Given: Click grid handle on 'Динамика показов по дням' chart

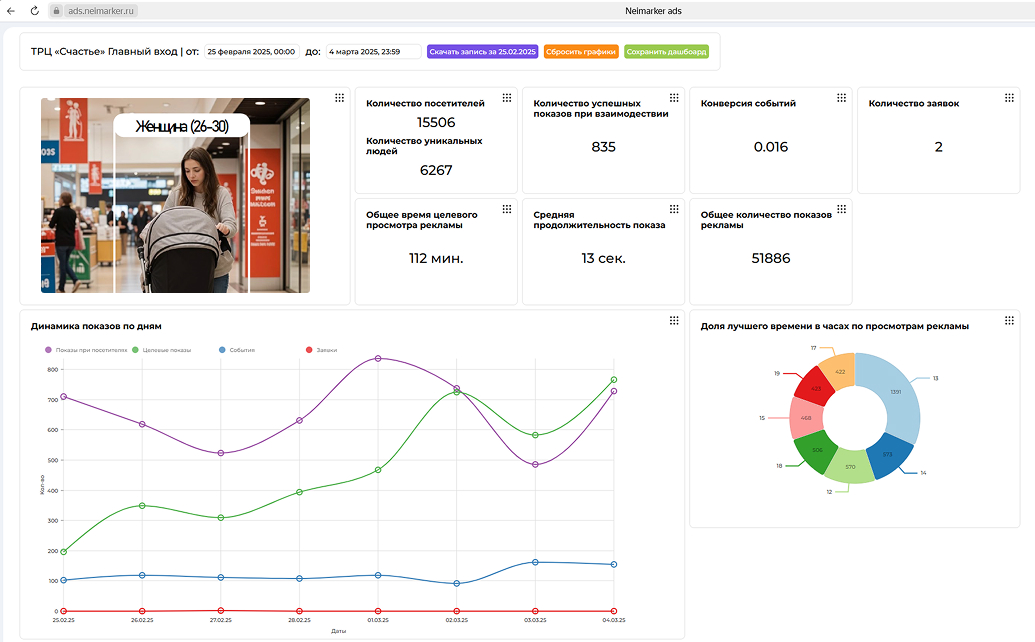Looking at the screenshot, I should tap(674, 321).
